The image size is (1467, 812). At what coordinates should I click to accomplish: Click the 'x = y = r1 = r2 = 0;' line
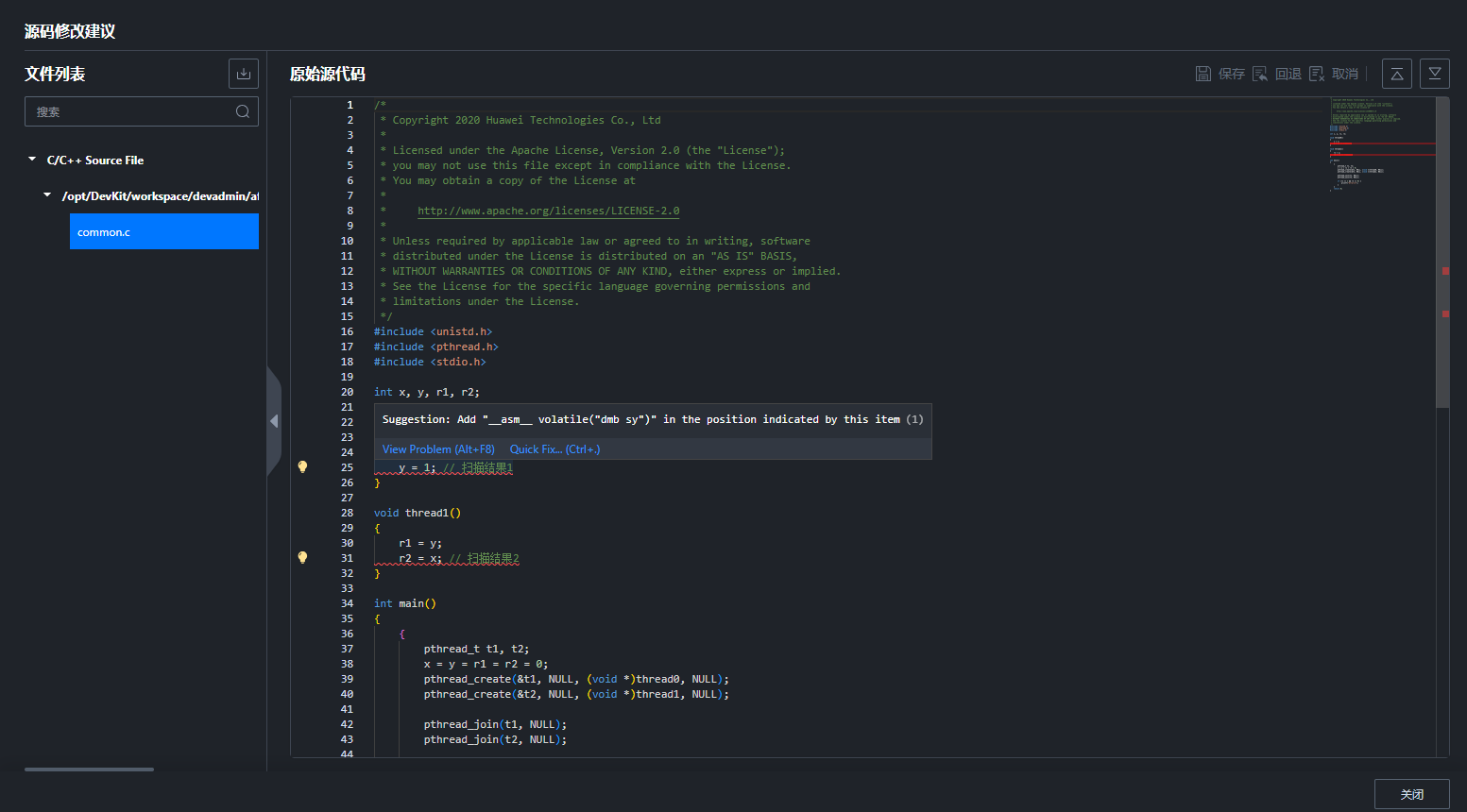[486, 664]
